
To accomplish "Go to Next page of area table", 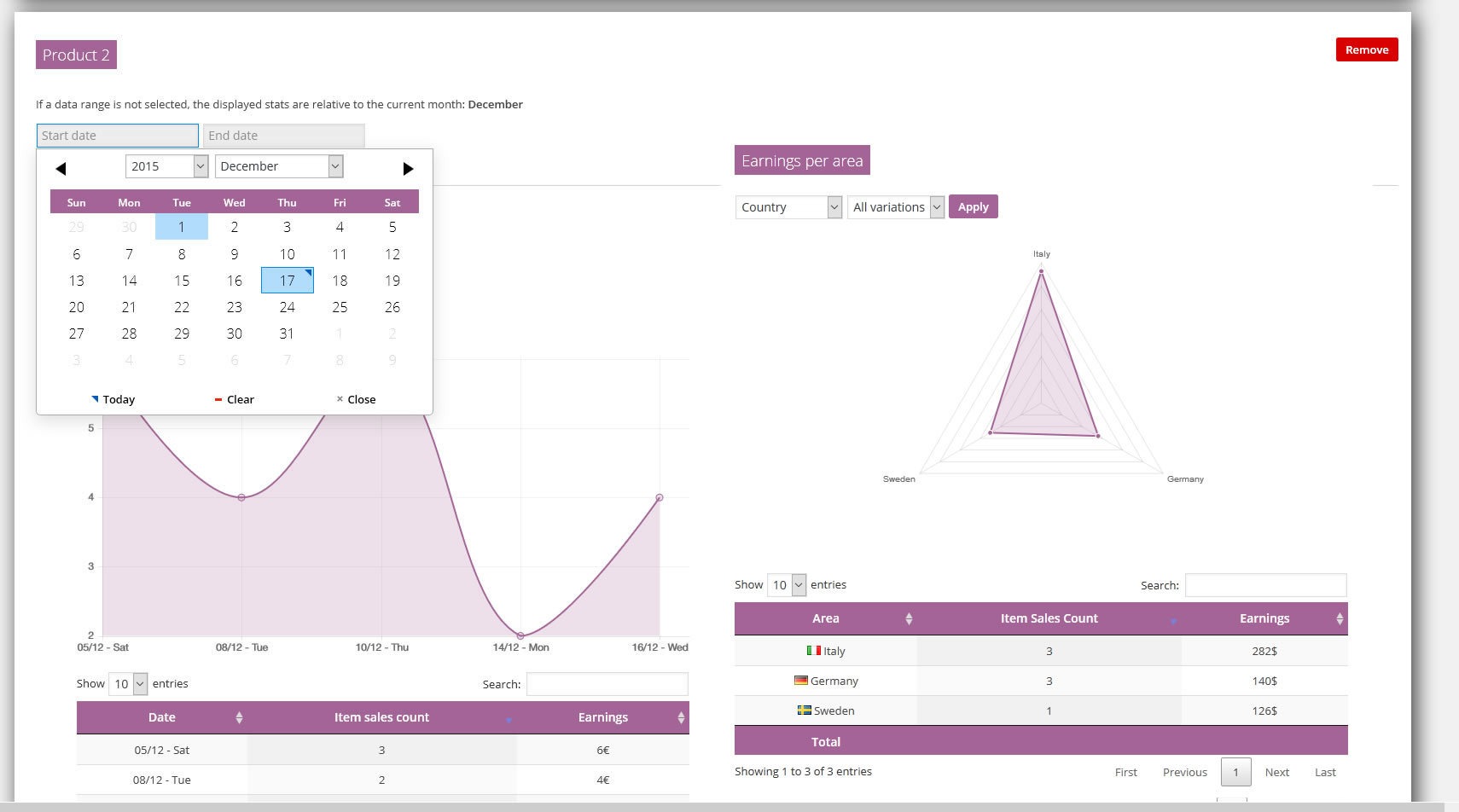I will point(1276,772).
